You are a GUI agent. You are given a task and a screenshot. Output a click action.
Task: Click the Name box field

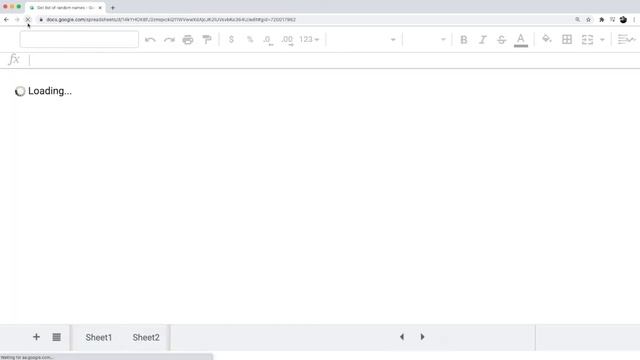coord(79,40)
